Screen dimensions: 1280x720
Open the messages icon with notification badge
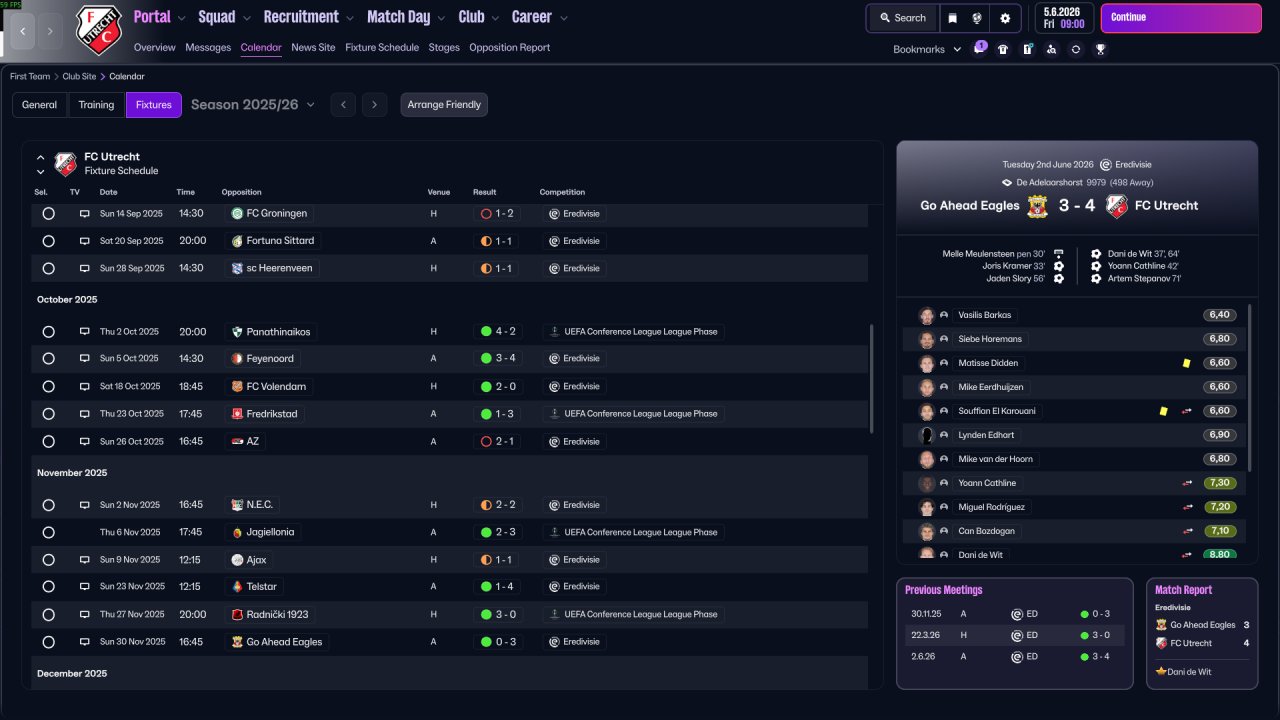(x=979, y=49)
